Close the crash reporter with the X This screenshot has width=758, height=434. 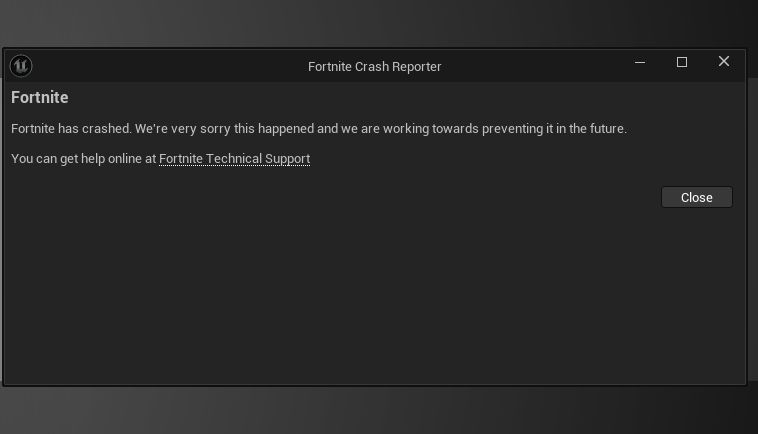[724, 61]
